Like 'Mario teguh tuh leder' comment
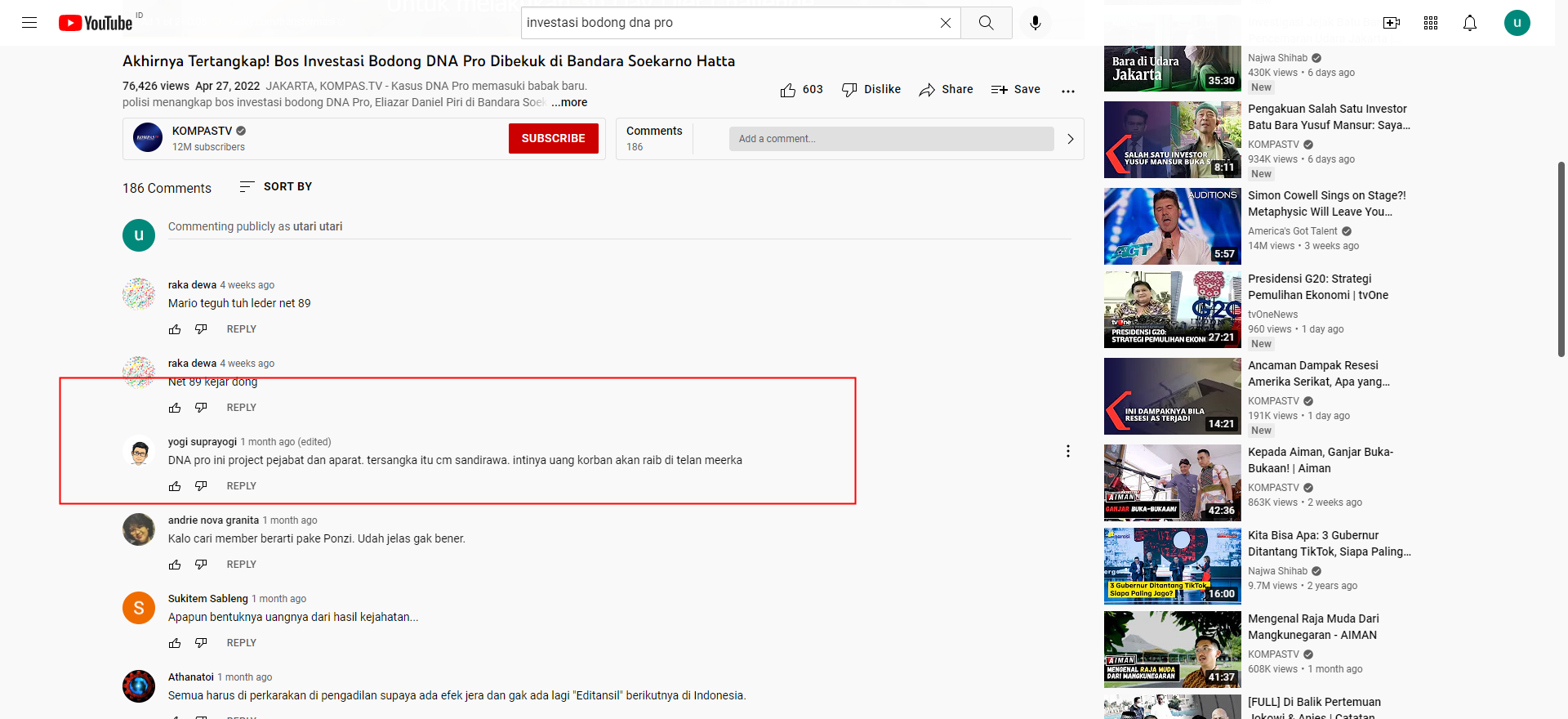 pos(175,329)
